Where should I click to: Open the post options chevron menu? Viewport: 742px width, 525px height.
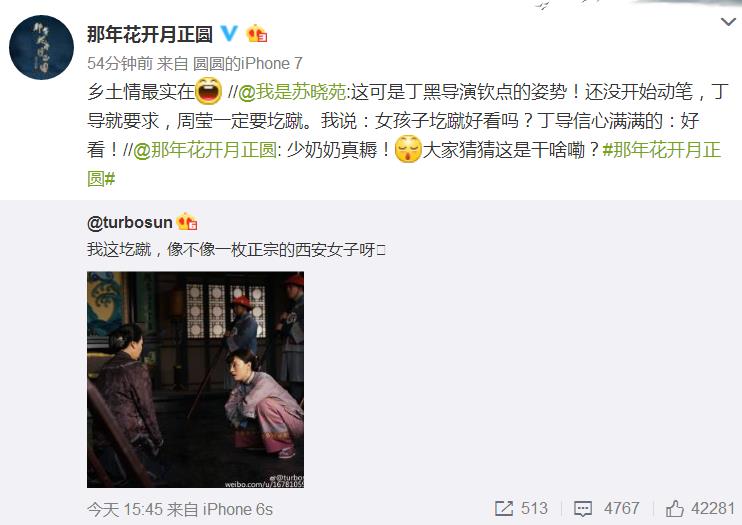click(727, 21)
